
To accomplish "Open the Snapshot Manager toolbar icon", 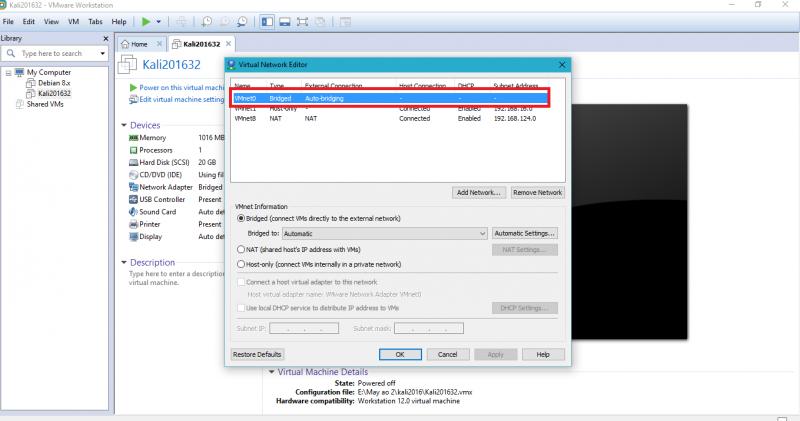I will coord(242,21).
